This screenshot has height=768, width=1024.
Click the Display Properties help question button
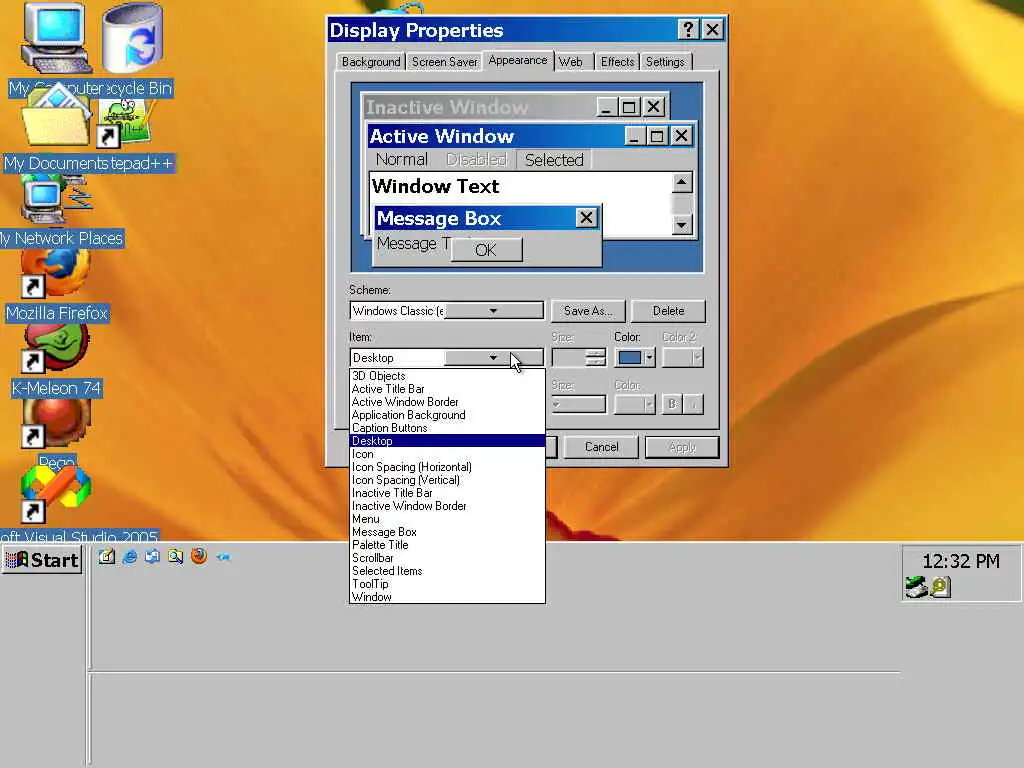(688, 29)
